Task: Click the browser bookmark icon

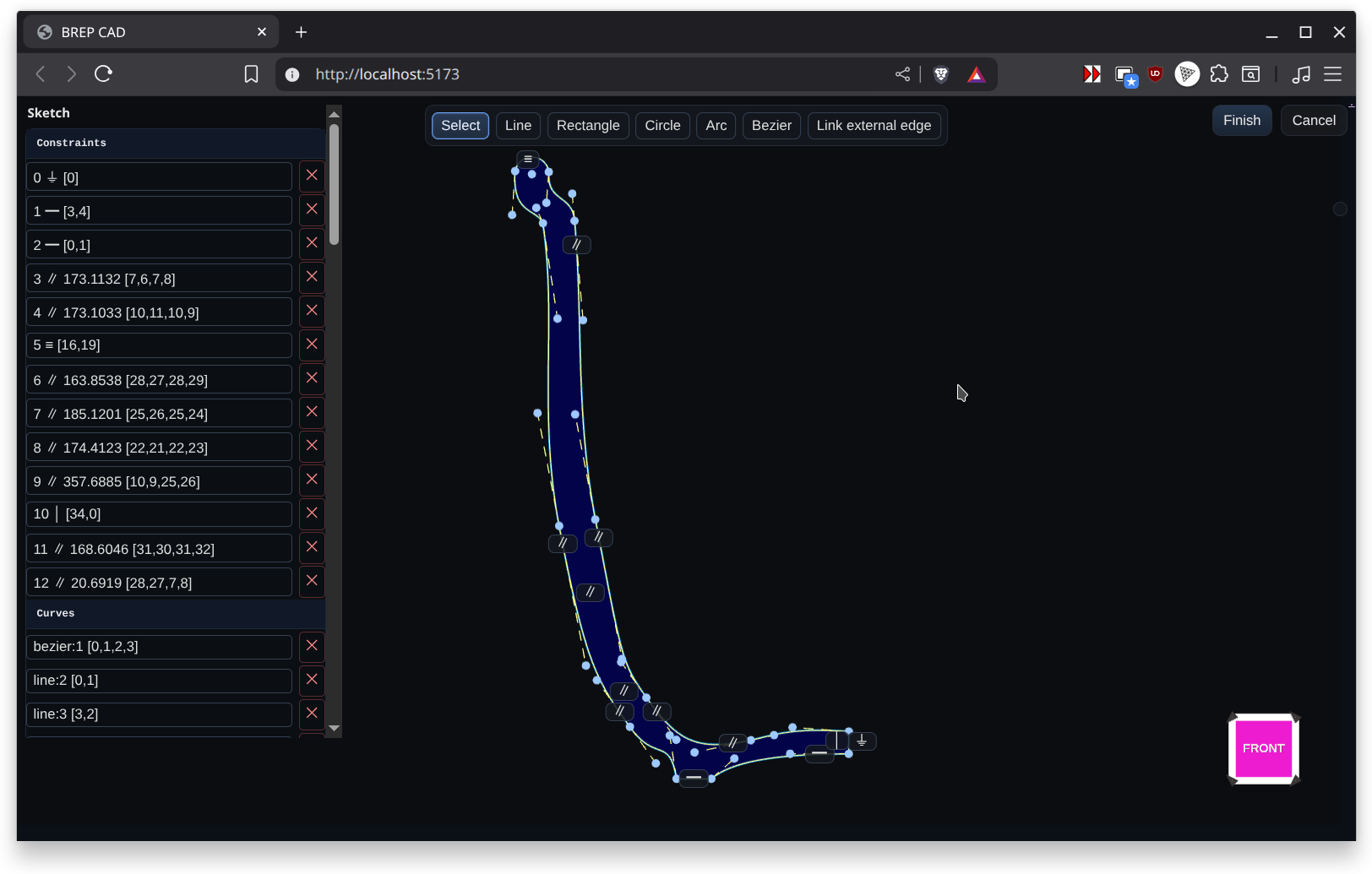Action: [251, 74]
